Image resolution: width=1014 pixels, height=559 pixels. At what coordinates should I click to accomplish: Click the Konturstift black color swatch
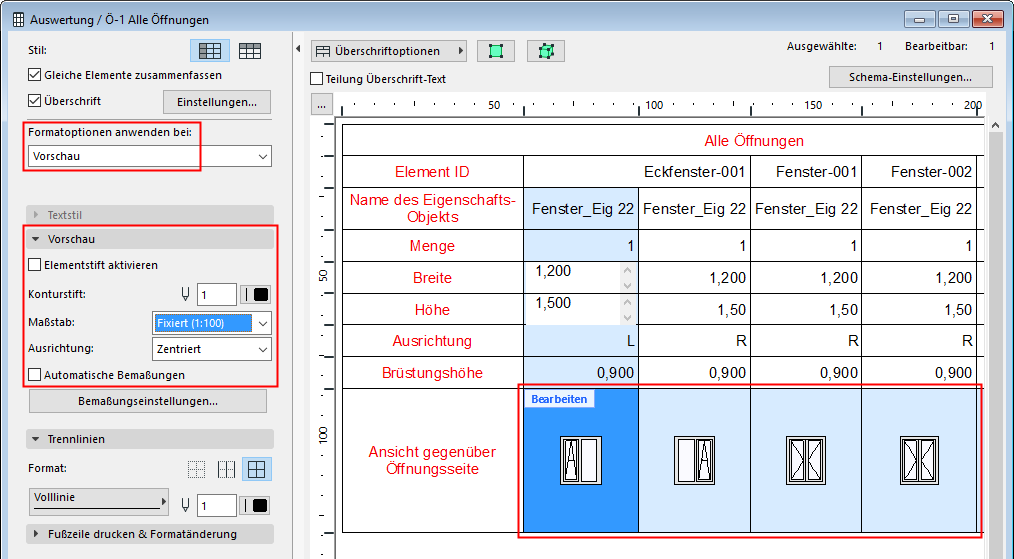[257, 295]
